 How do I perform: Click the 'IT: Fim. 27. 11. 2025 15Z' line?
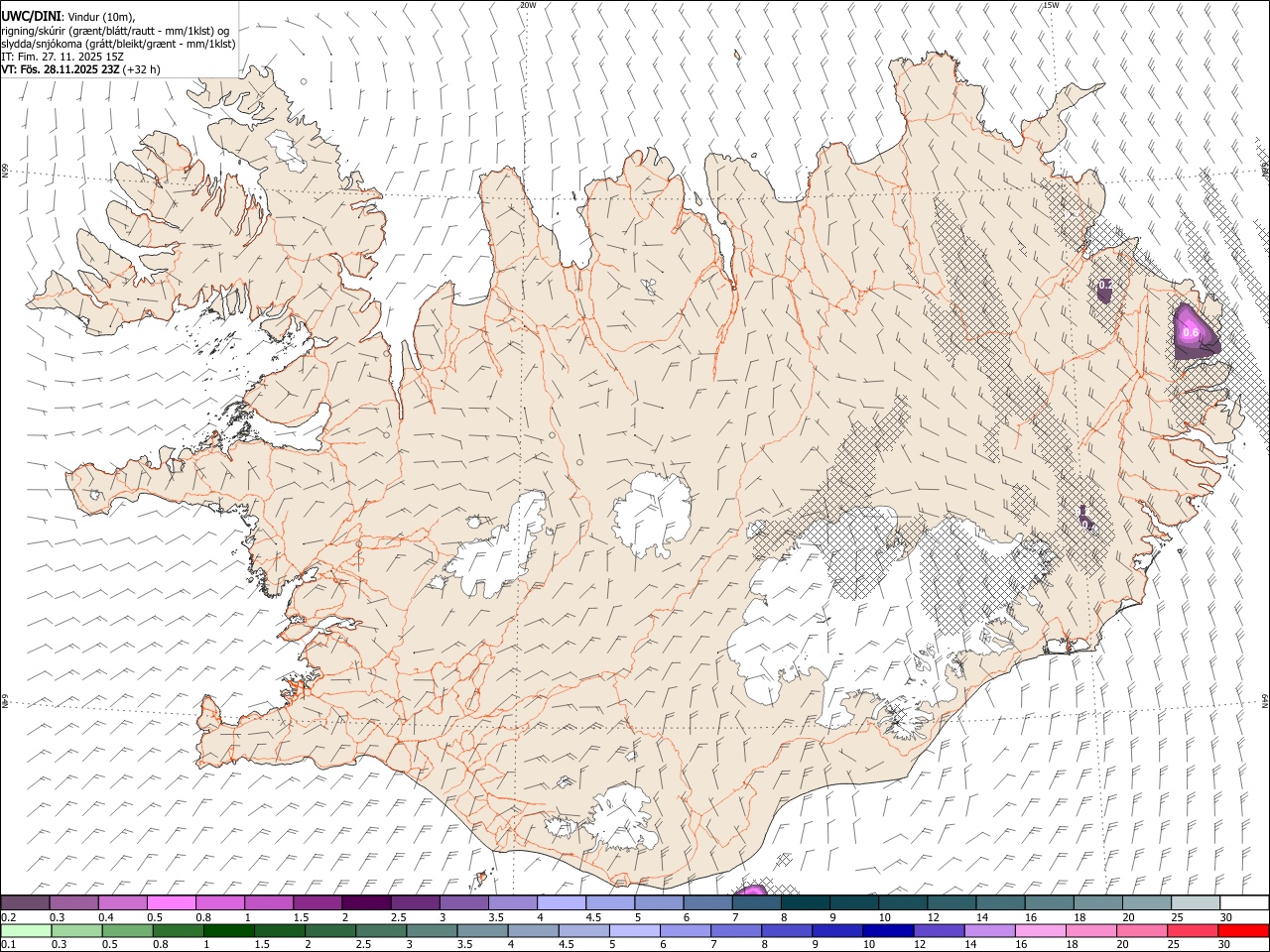click(63, 57)
